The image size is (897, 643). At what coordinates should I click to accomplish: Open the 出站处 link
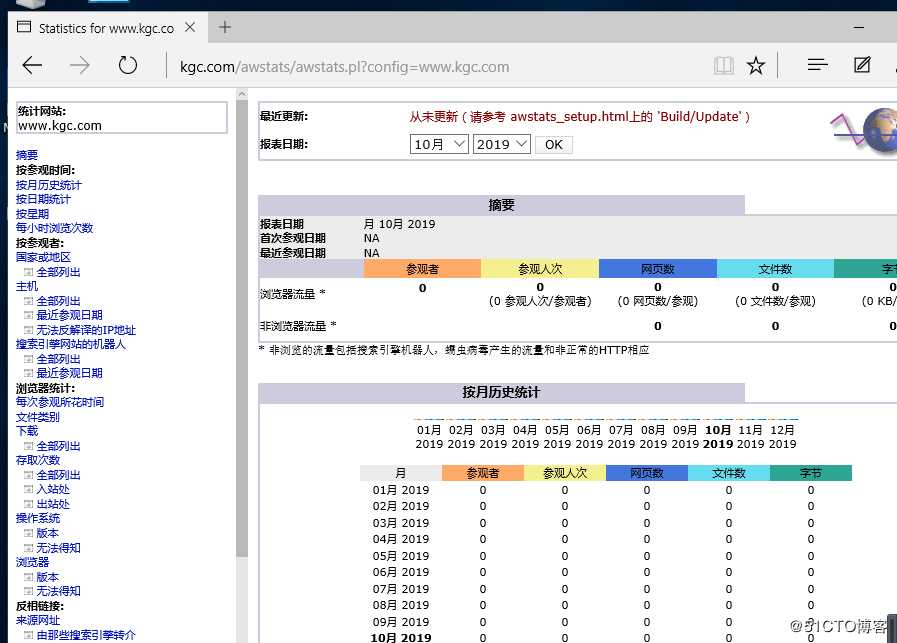tap(53, 504)
